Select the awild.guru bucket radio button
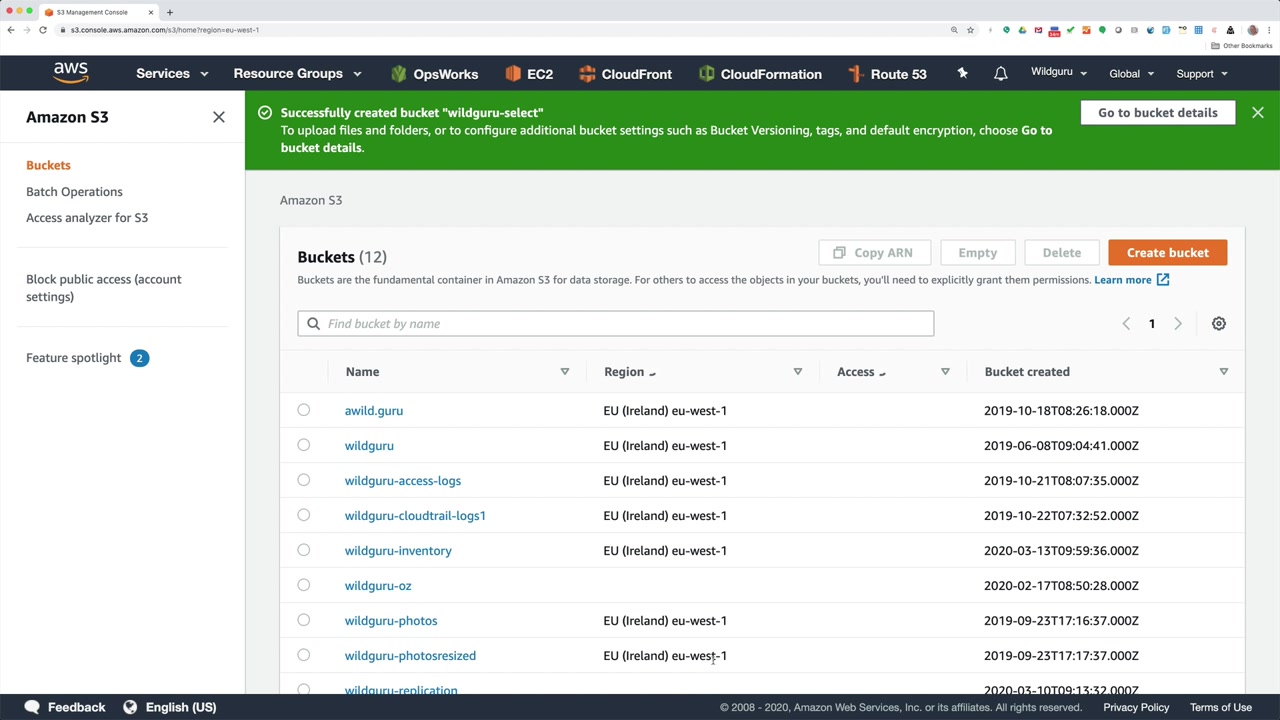The width and height of the screenshot is (1280, 720). pos(304,410)
